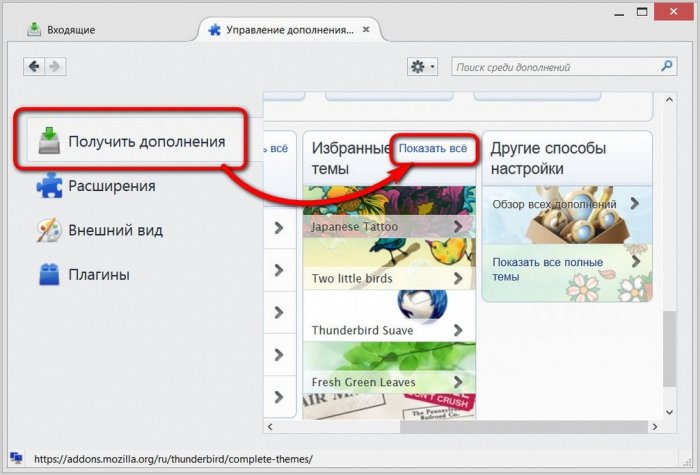Click Показать всё link for themes
Screen dimensions: 700x475
432,149
